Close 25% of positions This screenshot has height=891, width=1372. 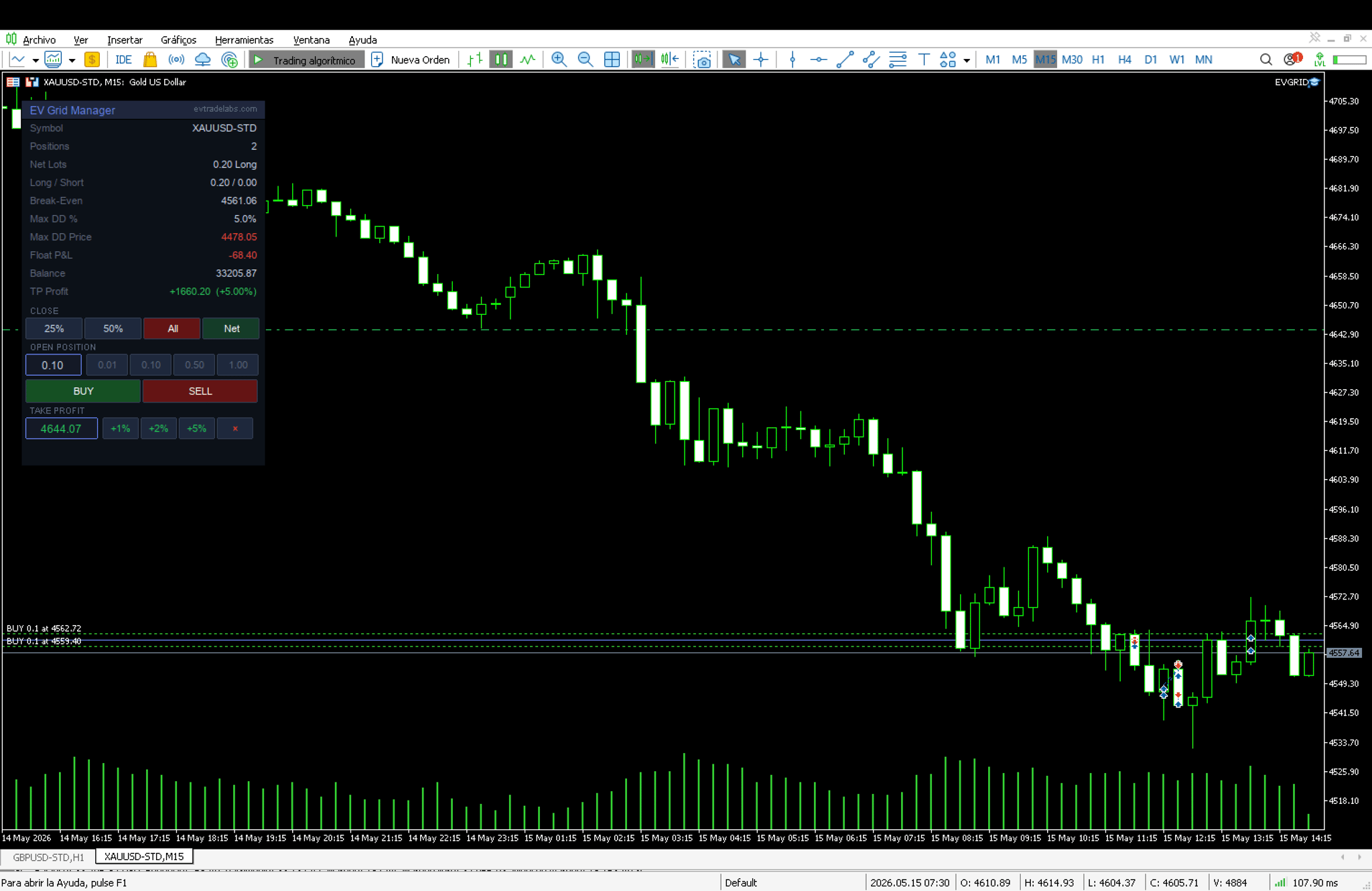(x=54, y=329)
